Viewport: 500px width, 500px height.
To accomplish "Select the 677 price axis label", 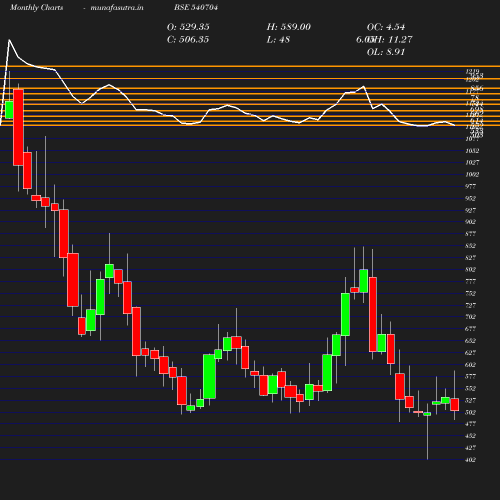I will coord(470,329).
